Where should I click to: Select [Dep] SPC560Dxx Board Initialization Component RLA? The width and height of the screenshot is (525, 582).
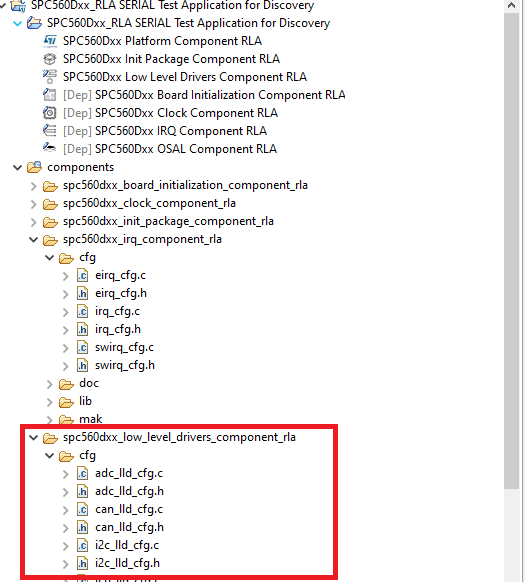pyautogui.click(x=204, y=95)
